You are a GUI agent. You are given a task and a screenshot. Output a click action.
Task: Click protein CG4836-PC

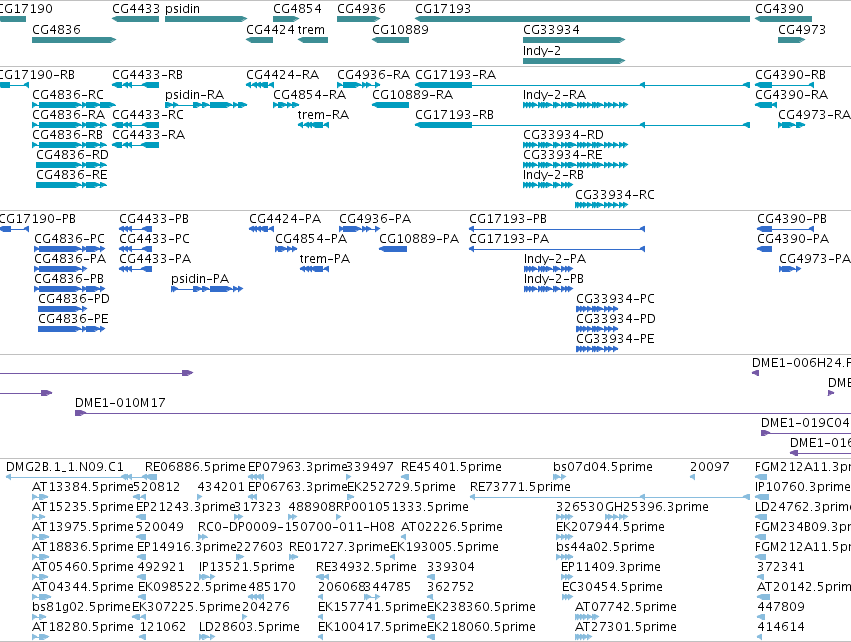[x=69, y=239]
